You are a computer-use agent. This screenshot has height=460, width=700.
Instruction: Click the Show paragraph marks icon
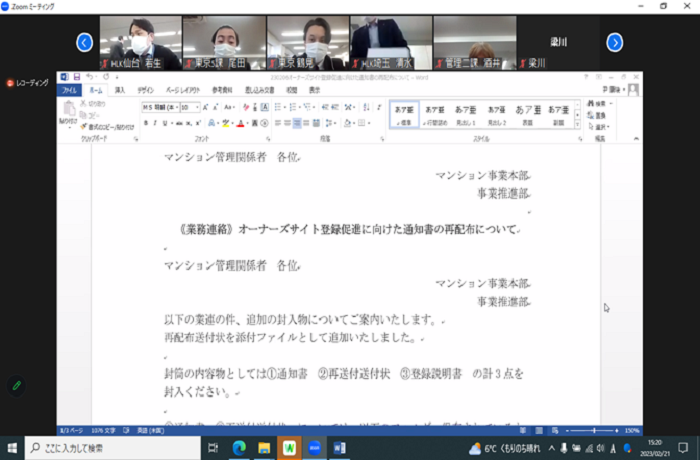[379, 107]
